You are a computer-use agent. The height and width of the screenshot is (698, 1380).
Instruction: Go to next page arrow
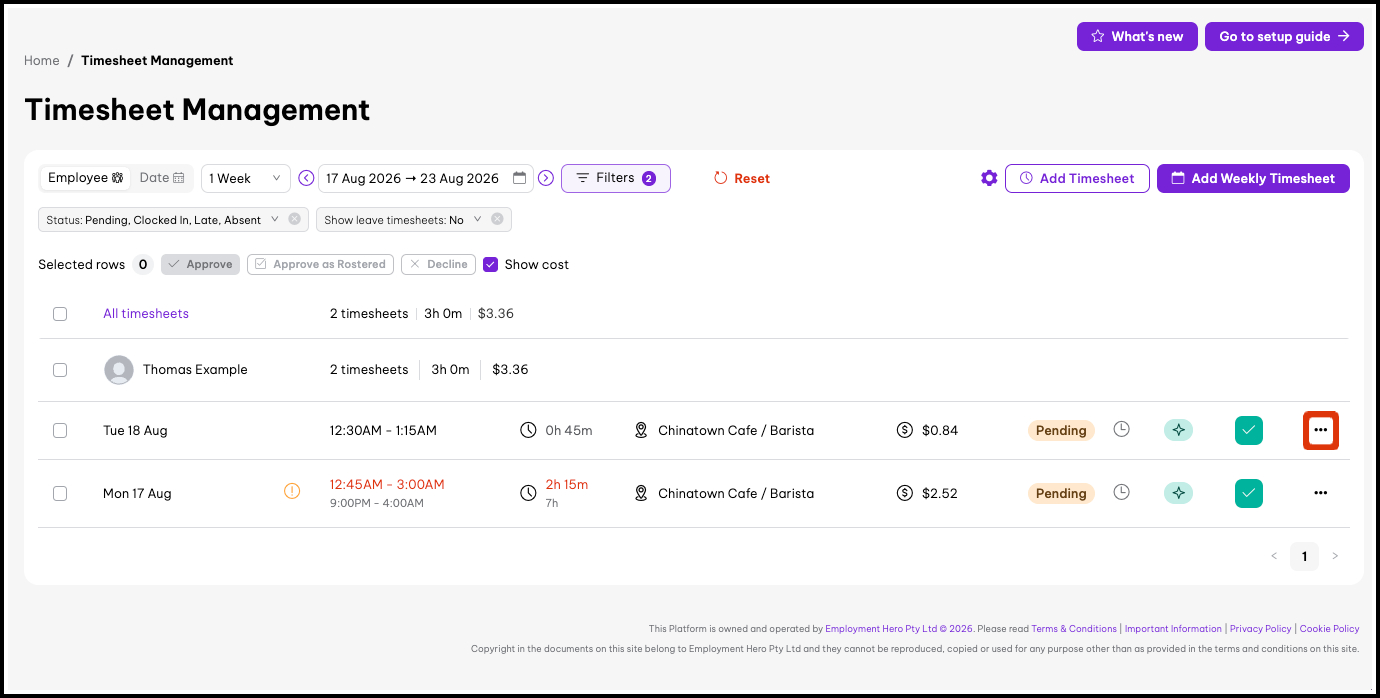[1335, 556]
